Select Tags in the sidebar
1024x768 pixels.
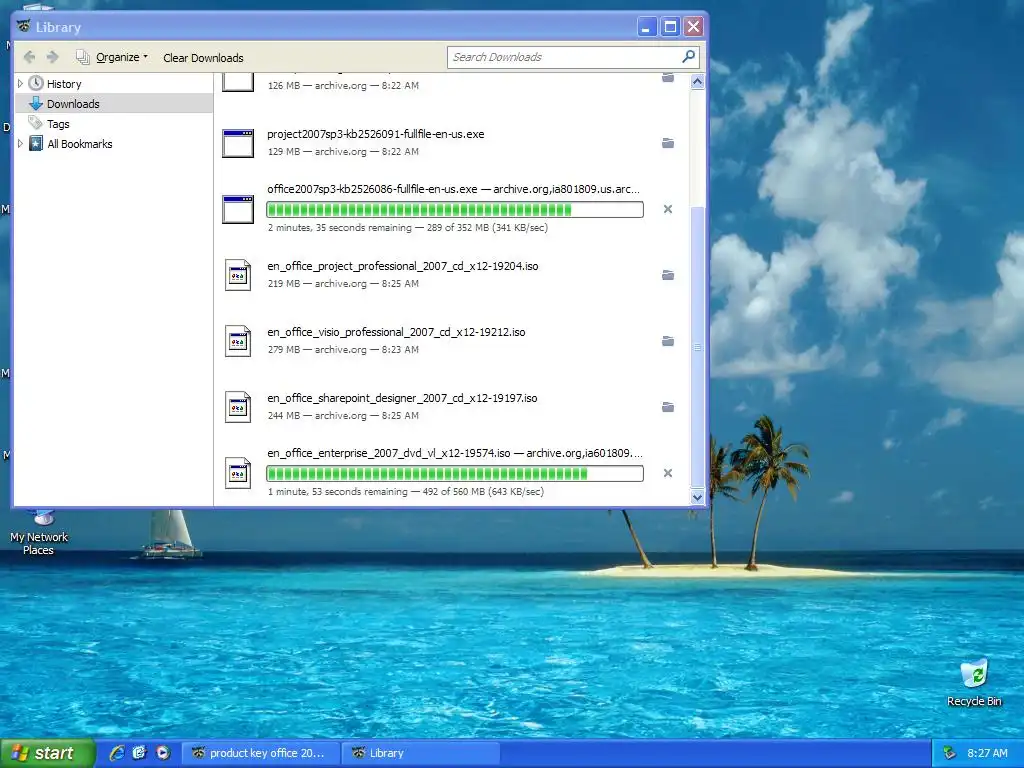[x=58, y=124]
